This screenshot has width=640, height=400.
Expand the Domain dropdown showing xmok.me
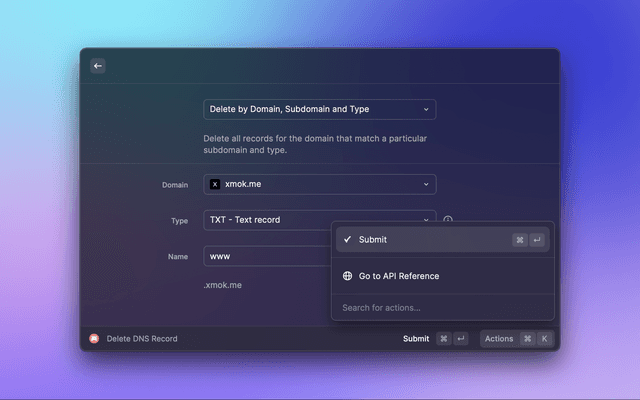319,185
